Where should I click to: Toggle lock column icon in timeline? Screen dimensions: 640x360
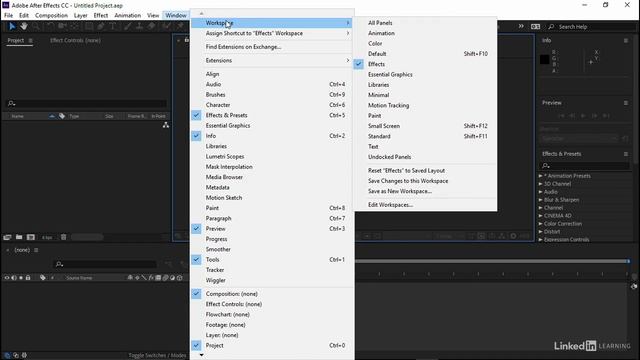pyautogui.click(x=28, y=278)
